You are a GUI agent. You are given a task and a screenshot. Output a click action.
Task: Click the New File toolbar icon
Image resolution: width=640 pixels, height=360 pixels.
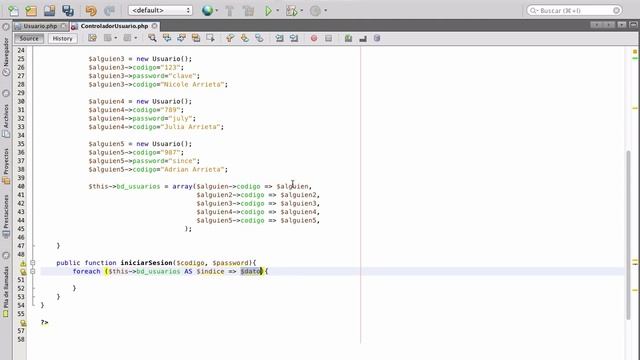tap(13, 10)
